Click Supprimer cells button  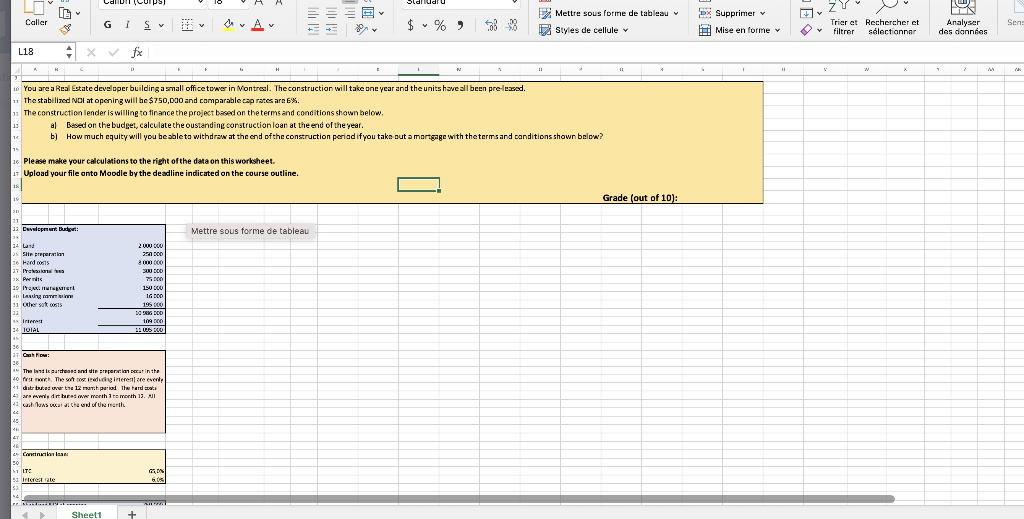(x=732, y=13)
